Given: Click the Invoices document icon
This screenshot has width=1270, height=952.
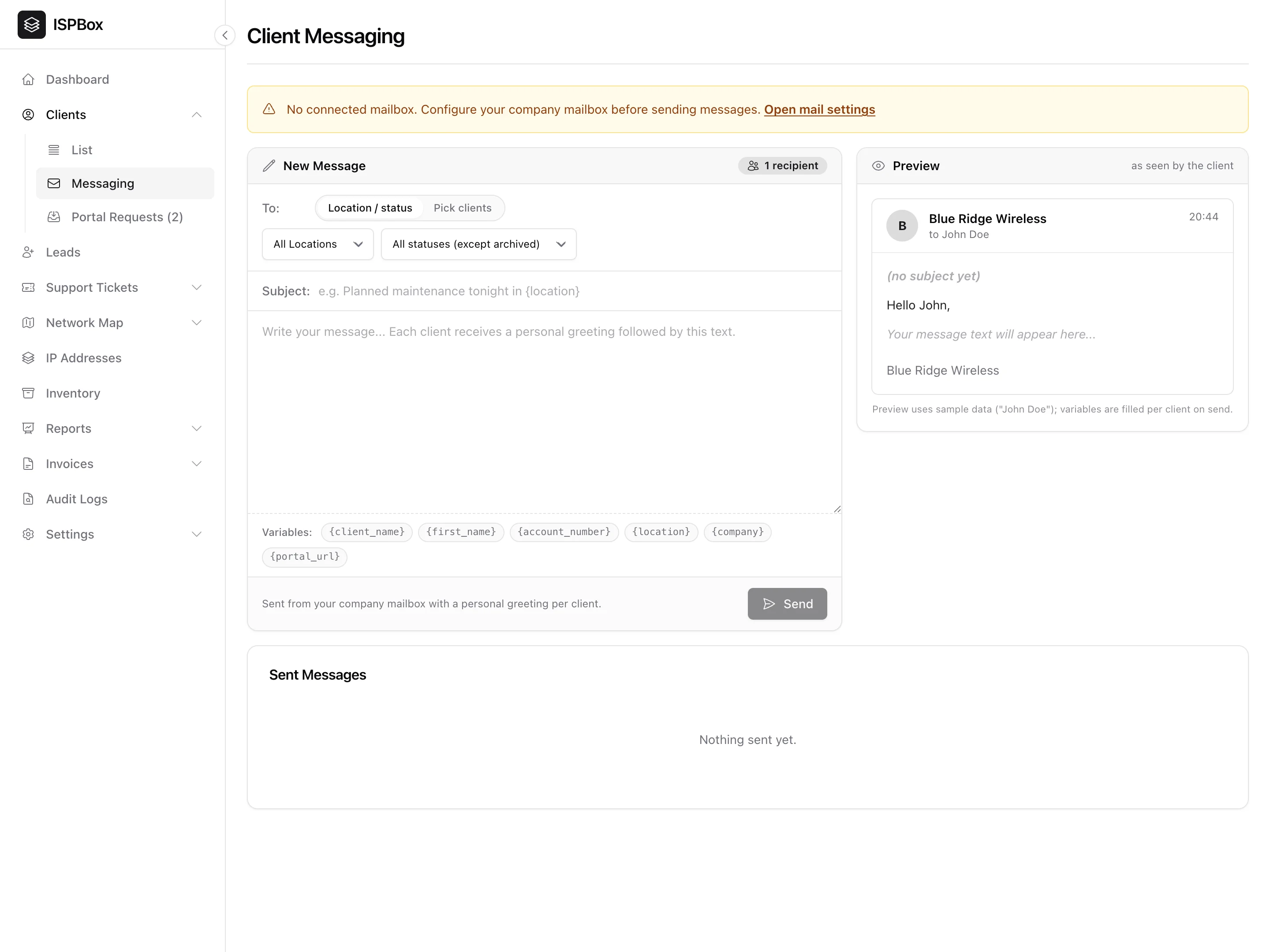Looking at the screenshot, I should tap(28, 464).
